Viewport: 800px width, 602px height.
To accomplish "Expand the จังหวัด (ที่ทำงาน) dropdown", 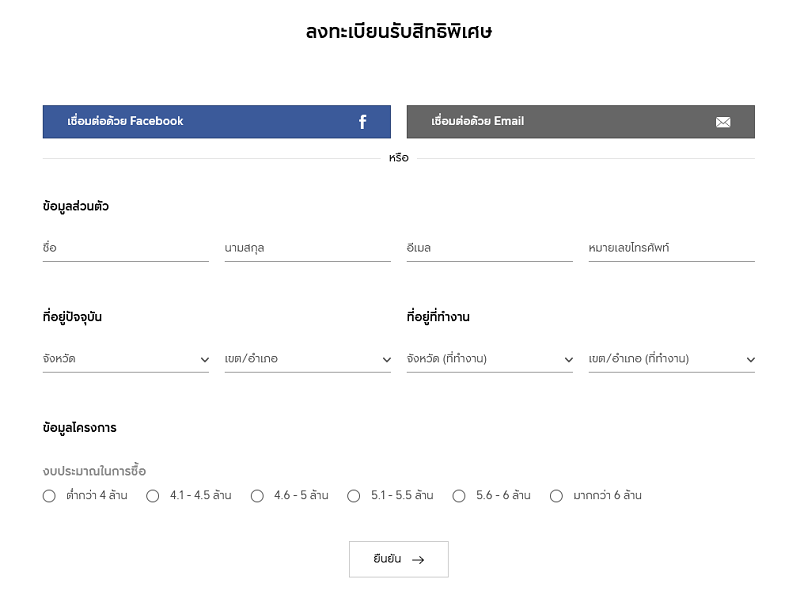I will coord(490,359).
